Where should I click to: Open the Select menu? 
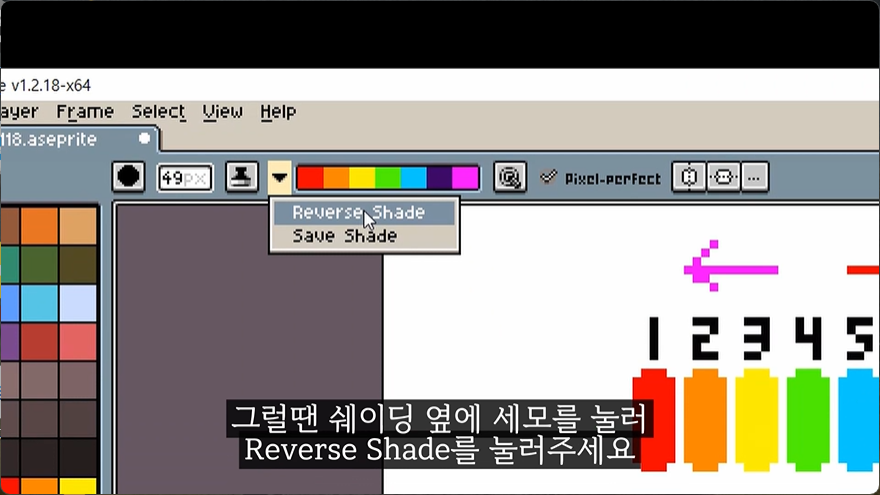pos(159,112)
